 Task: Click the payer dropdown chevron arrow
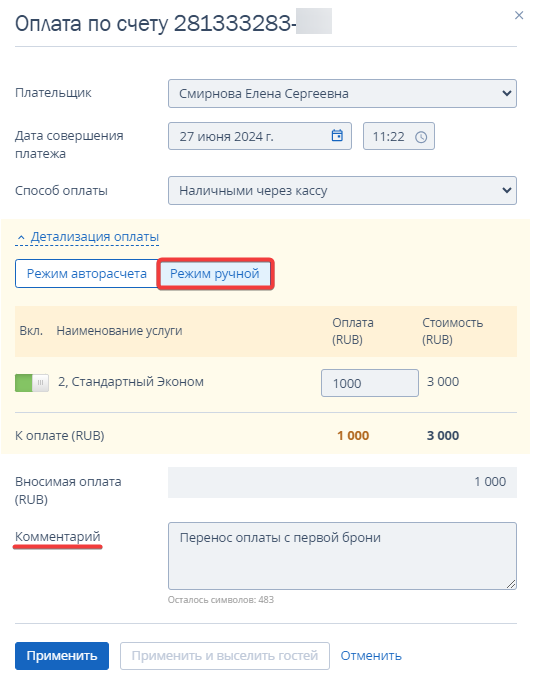click(x=507, y=93)
